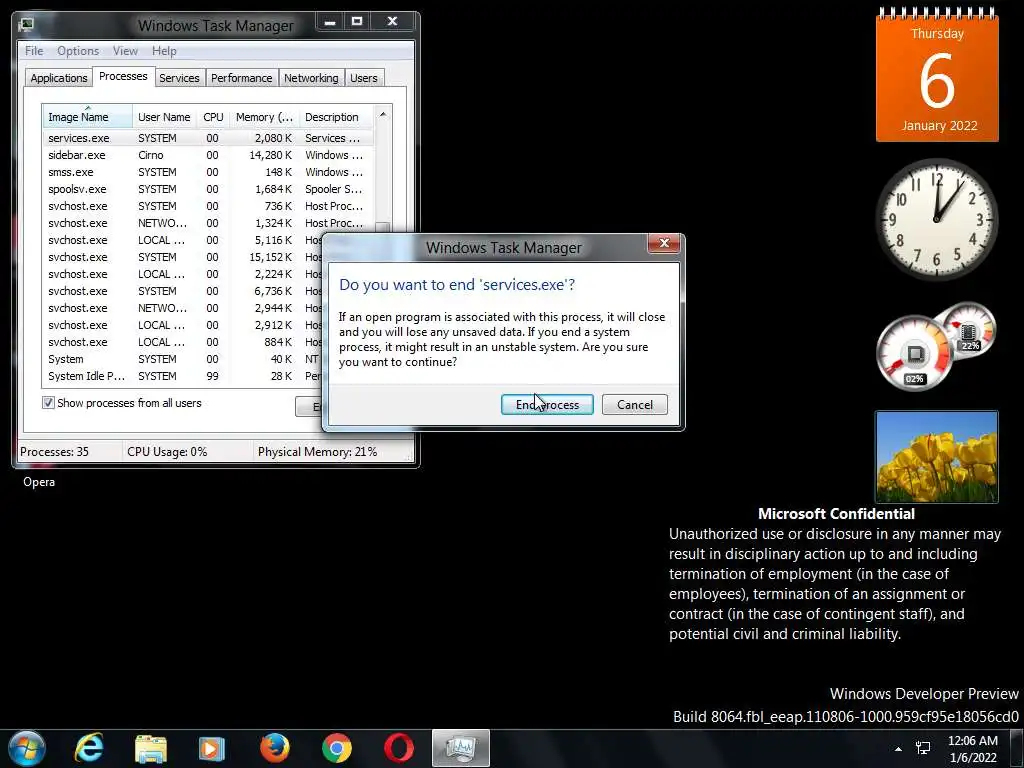Switch to the Networking tab
Screen dimensions: 1024x768
point(311,78)
